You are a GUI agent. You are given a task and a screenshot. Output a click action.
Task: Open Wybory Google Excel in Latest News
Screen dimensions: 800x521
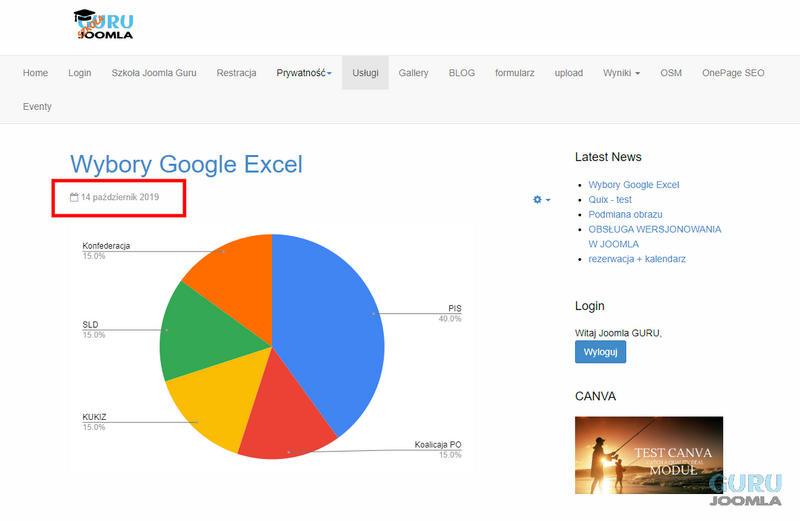pos(634,185)
